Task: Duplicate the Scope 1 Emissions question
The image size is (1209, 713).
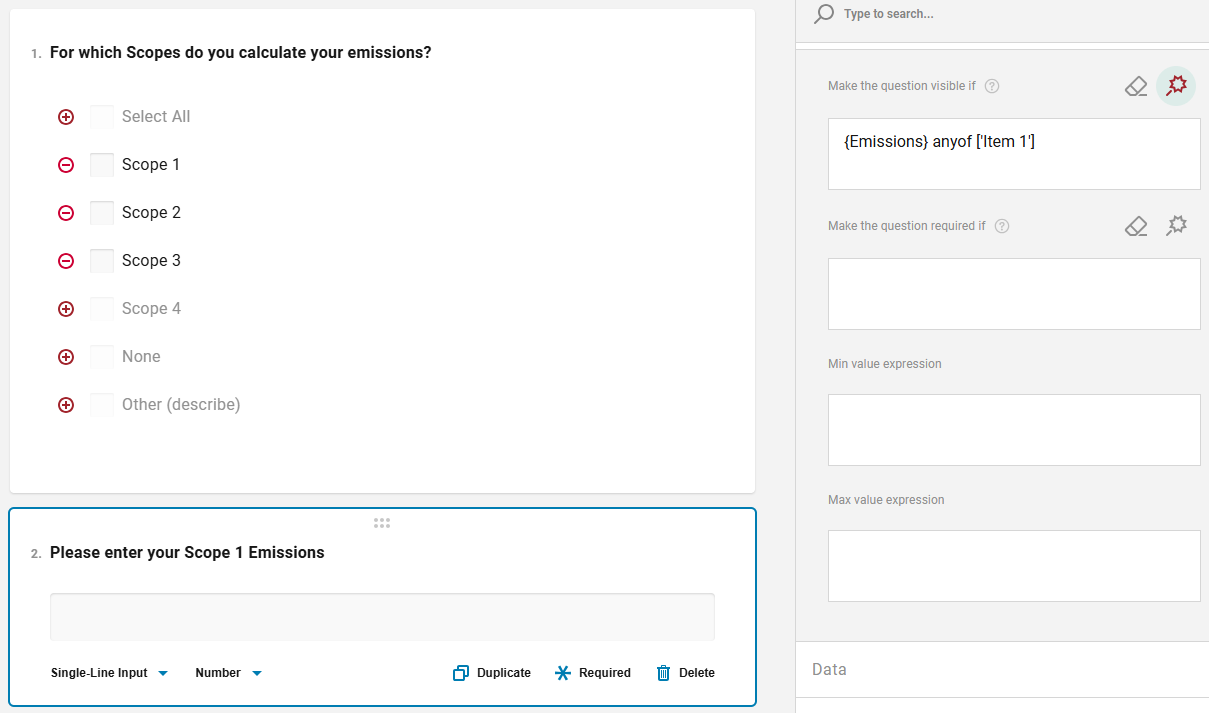Action: tap(492, 673)
